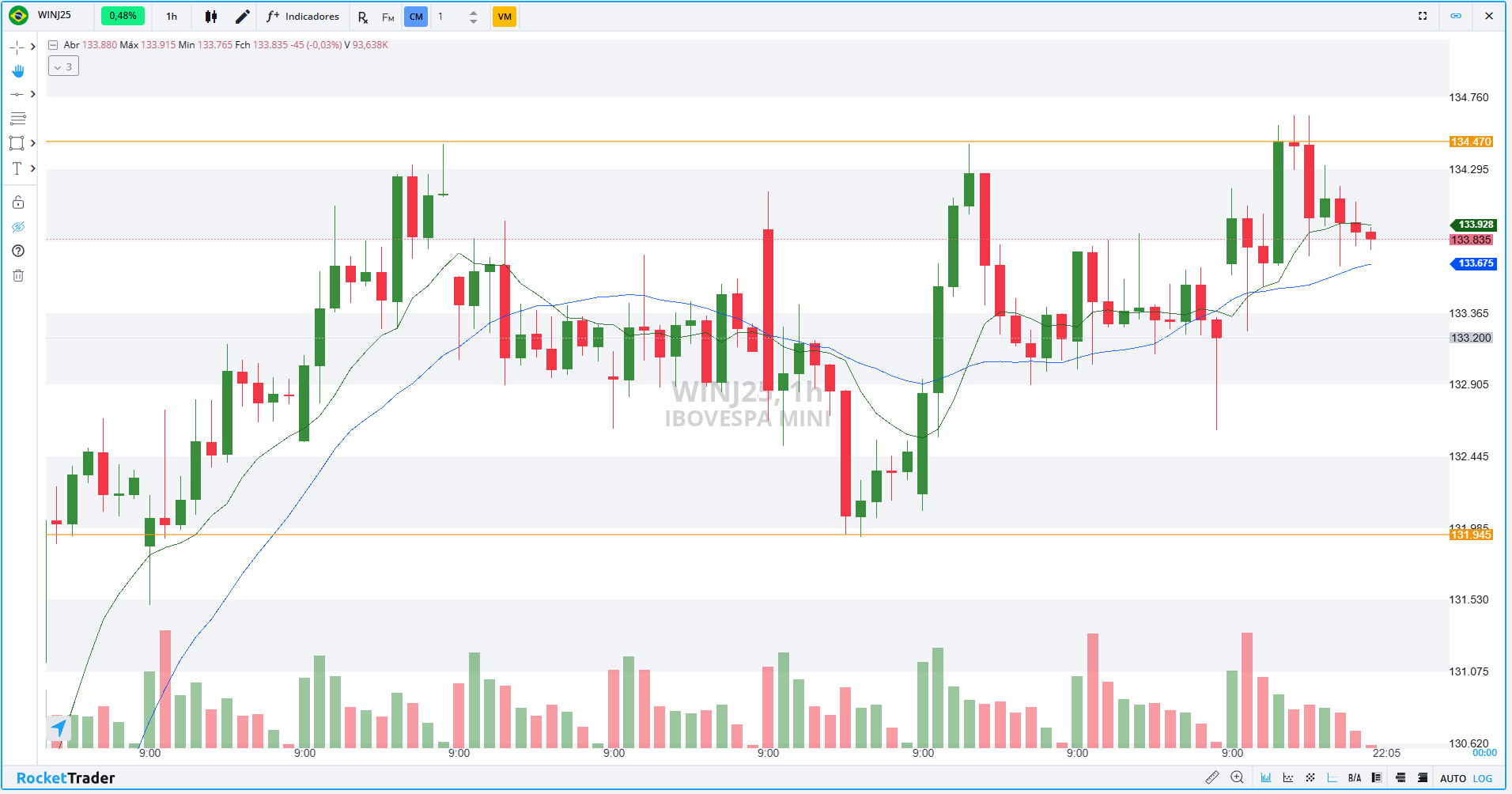Click the trash icon to delete drawings

tap(18, 275)
